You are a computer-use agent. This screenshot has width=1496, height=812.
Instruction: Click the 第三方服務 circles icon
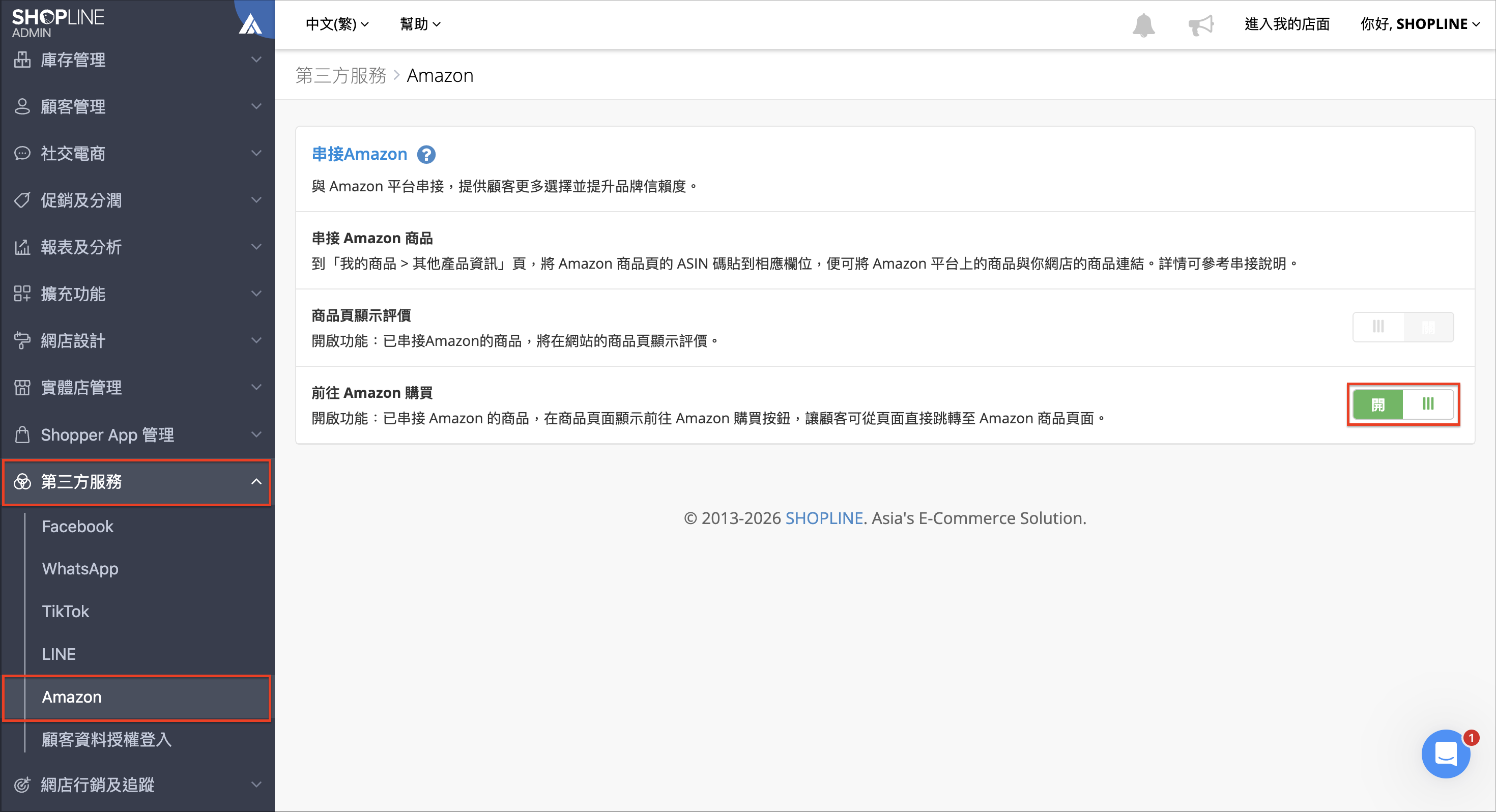click(22, 481)
